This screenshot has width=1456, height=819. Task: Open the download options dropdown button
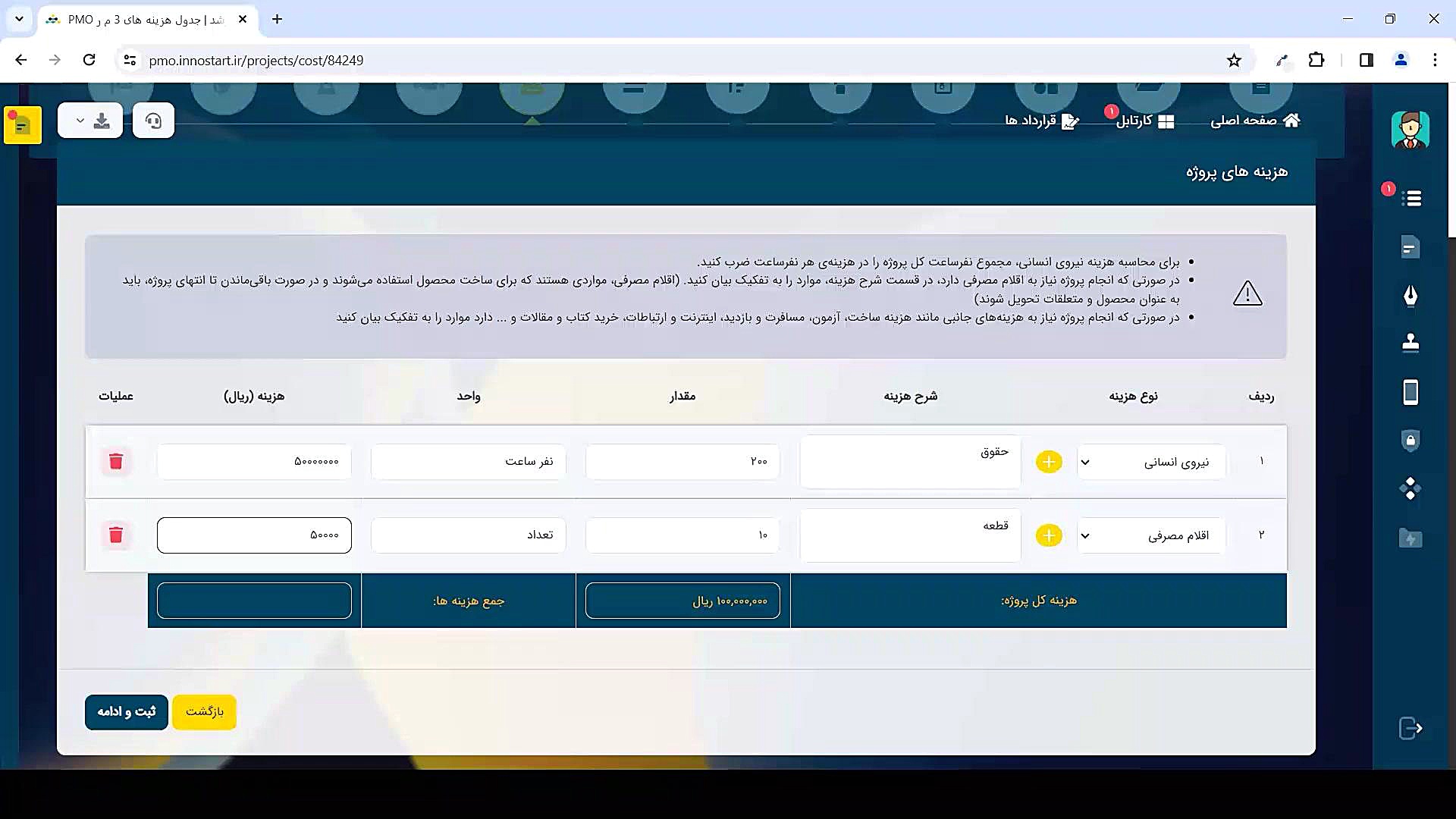pos(90,121)
